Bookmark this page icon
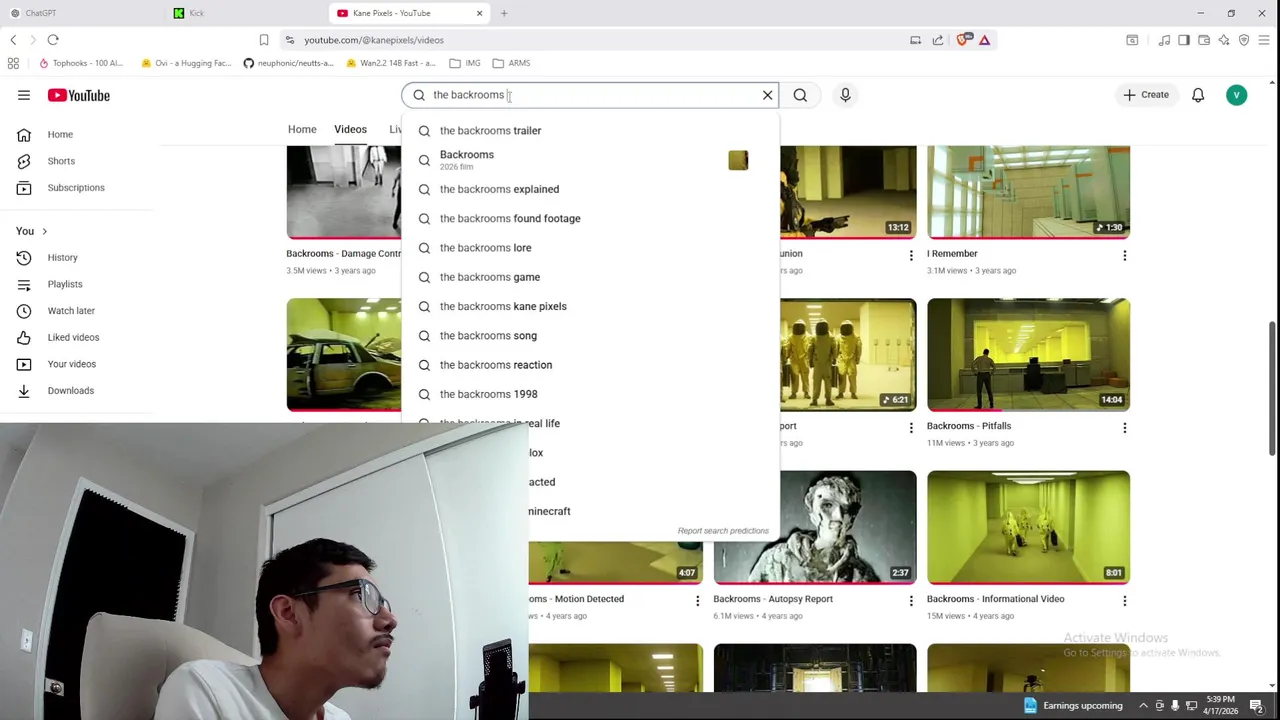Image resolution: width=1280 pixels, height=720 pixels. click(264, 40)
